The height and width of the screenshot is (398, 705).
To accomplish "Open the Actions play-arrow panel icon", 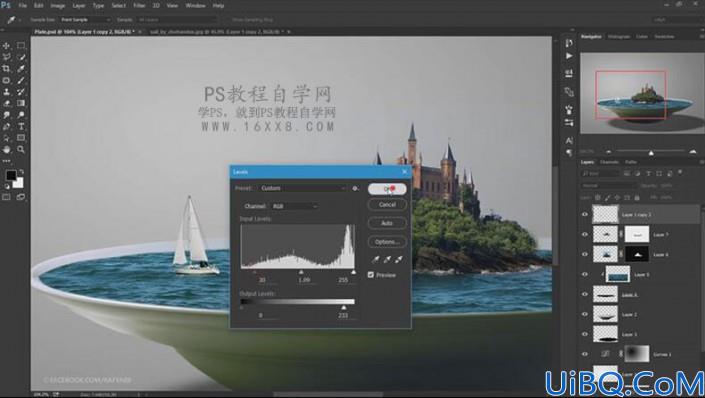I will (569, 56).
